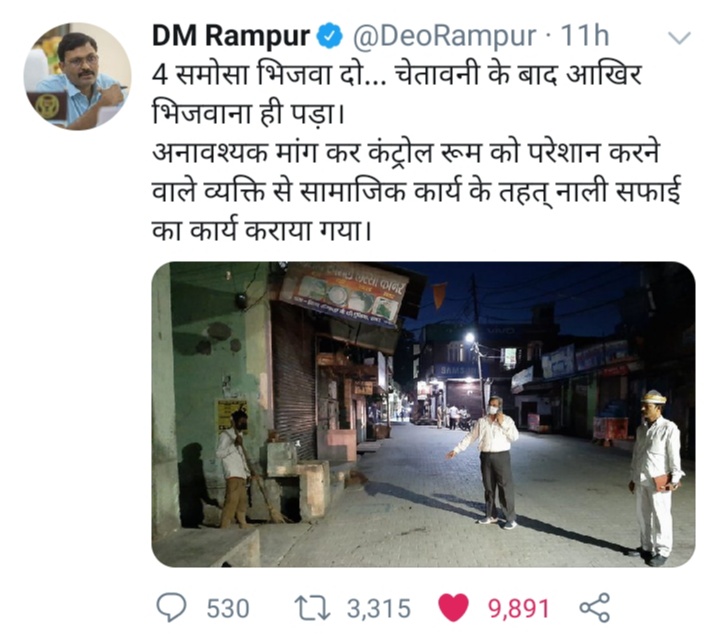Open DM Rampur profile picture
706x640 pixels.
(77, 76)
